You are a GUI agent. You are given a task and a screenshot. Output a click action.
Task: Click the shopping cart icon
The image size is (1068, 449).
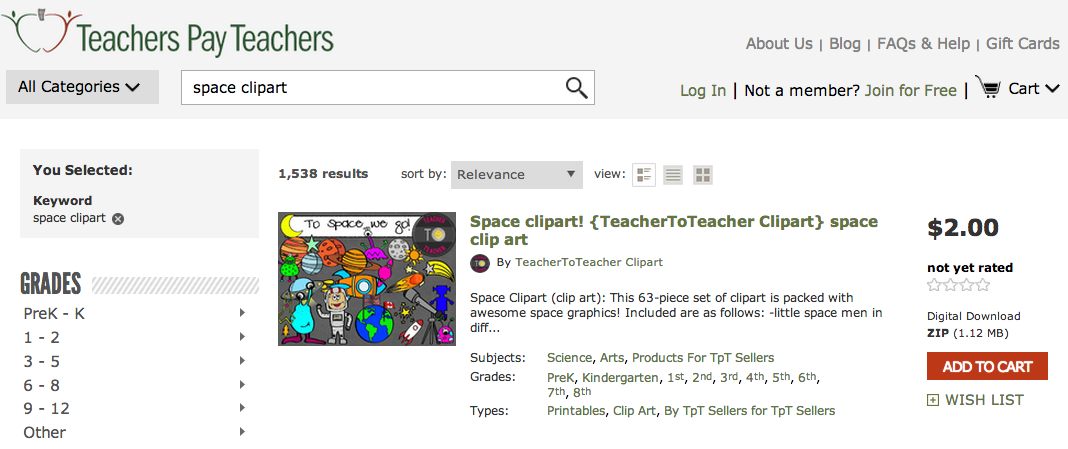click(x=988, y=87)
